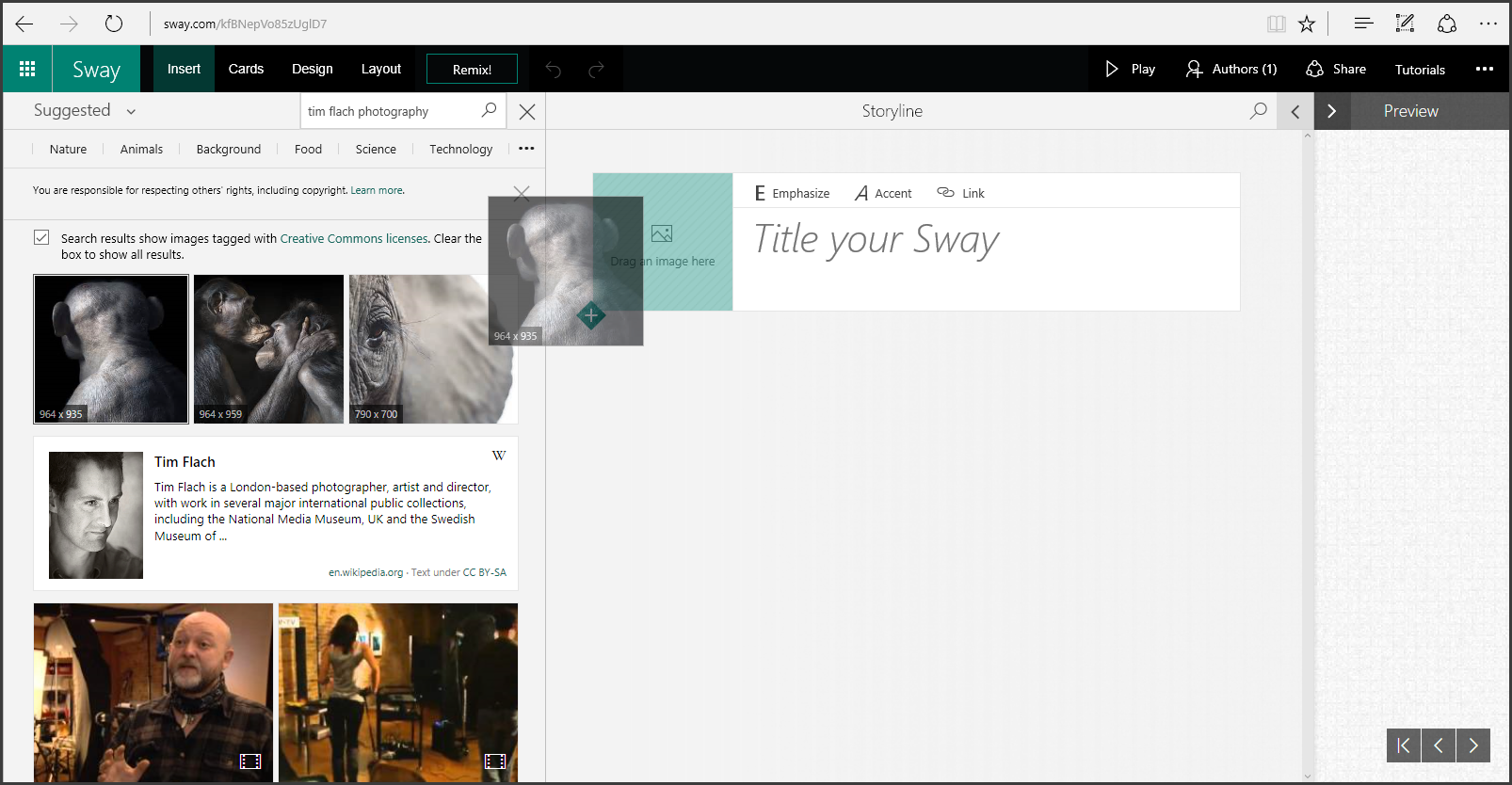Open the Layout tab

(381, 69)
